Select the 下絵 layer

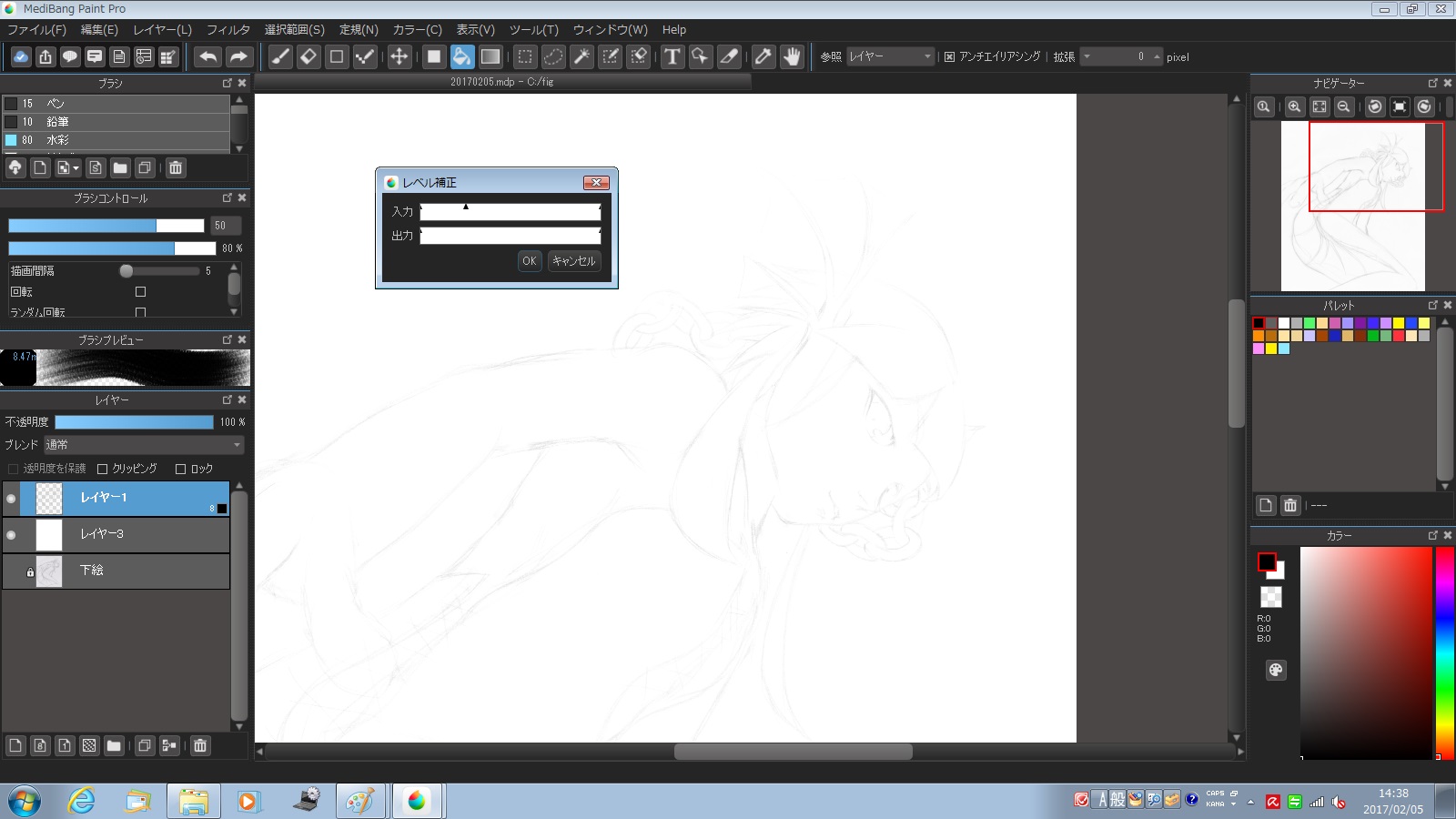[x=116, y=571]
